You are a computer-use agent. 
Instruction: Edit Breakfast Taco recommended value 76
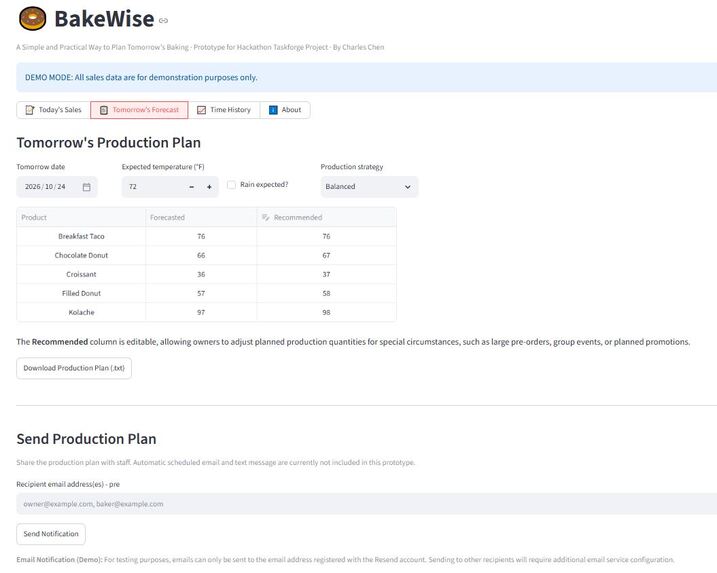pyautogui.click(x=326, y=236)
